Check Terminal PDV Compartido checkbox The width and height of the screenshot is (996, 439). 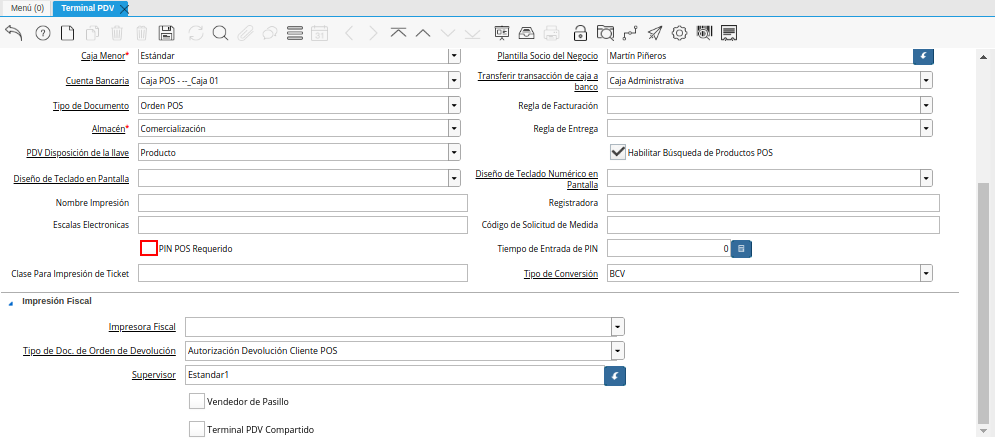coord(197,429)
